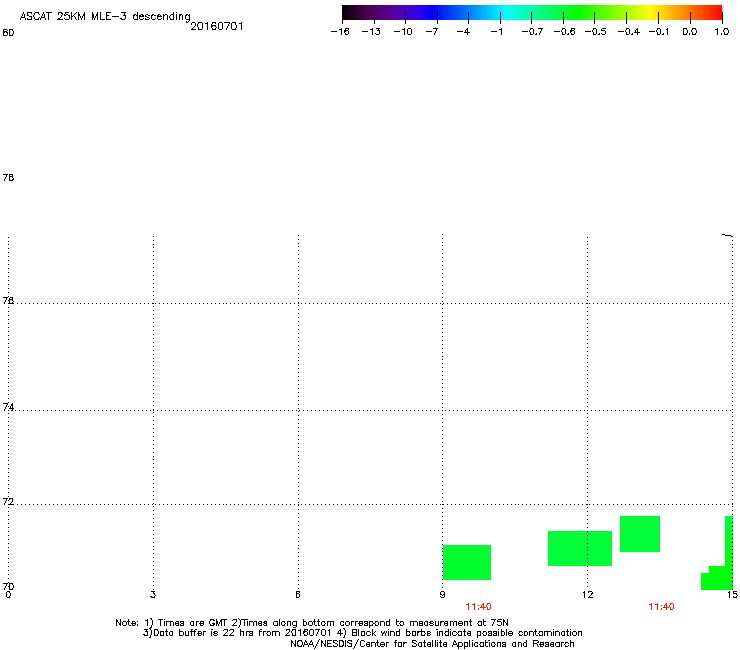
Task: Click the colorbar label "-1"
Action: (496, 32)
